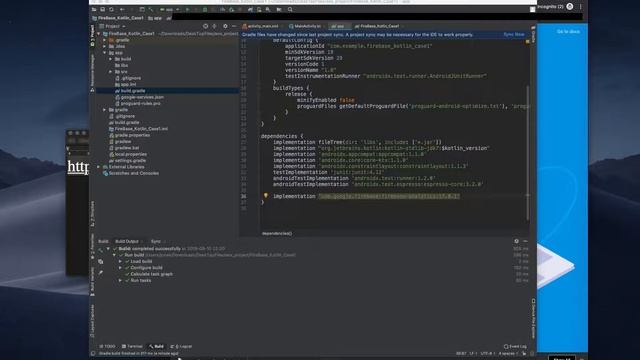Click the Open folder toolbar icon

tap(94, 9)
